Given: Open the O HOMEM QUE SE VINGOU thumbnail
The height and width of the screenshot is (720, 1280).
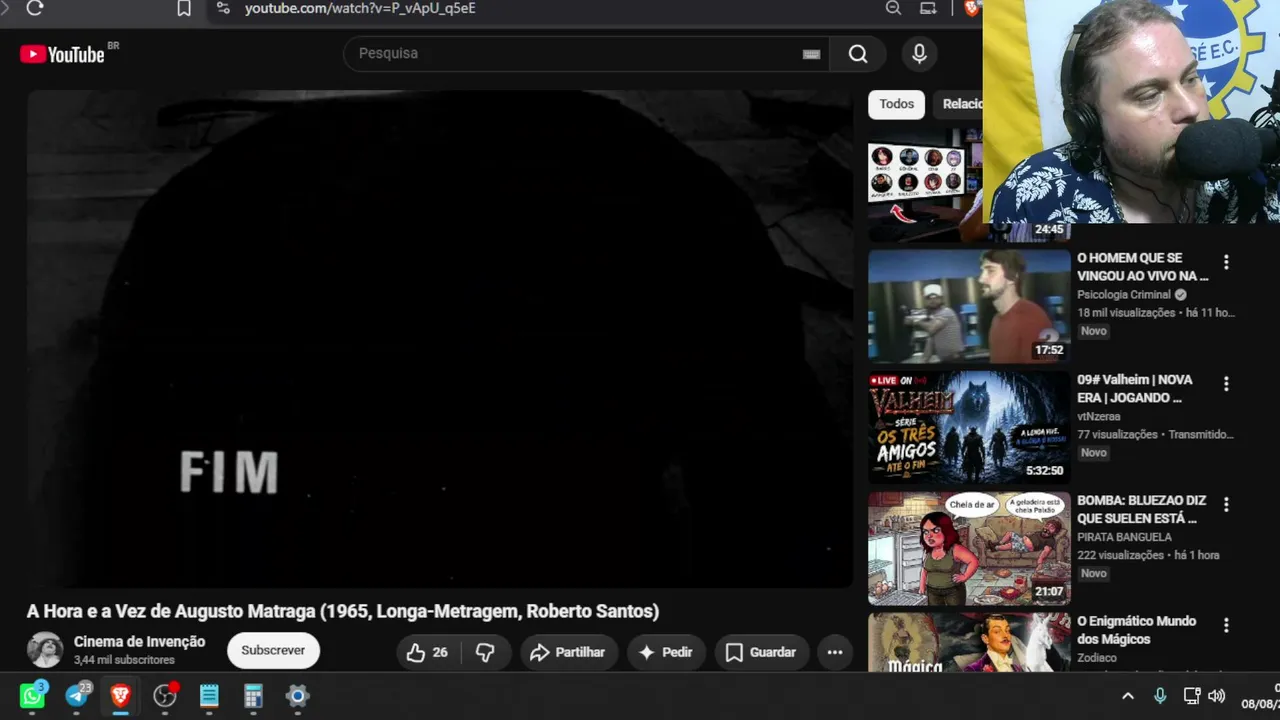Looking at the screenshot, I should coord(969,306).
